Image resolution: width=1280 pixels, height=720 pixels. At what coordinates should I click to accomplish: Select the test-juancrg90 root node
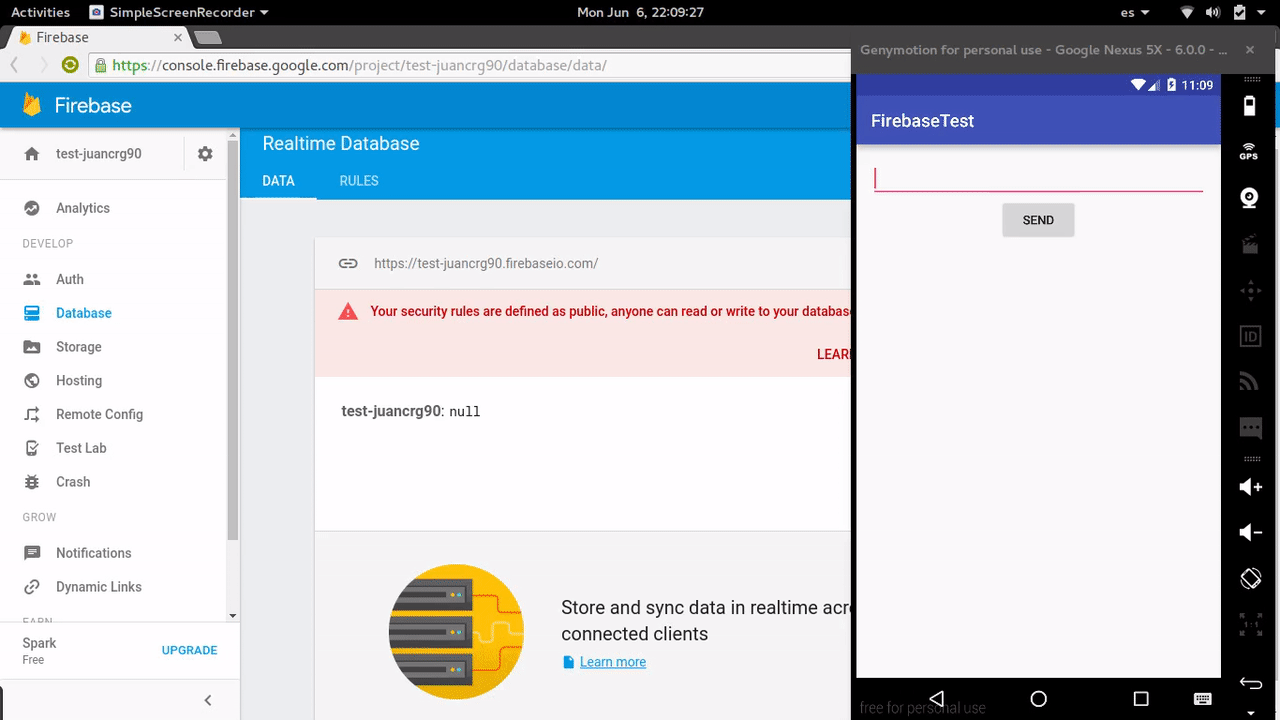coord(390,411)
